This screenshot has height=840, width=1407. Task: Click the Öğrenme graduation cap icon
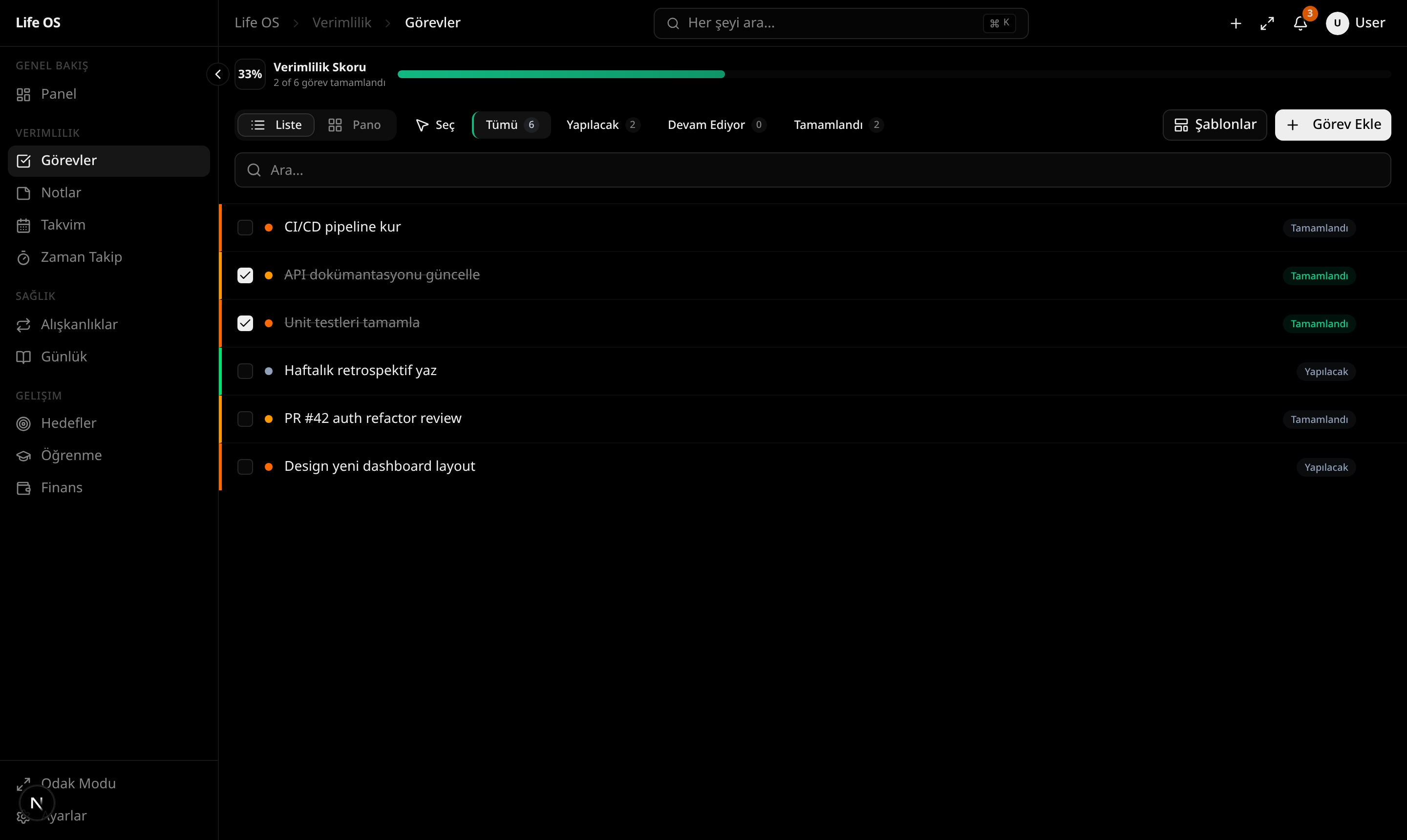point(23,456)
